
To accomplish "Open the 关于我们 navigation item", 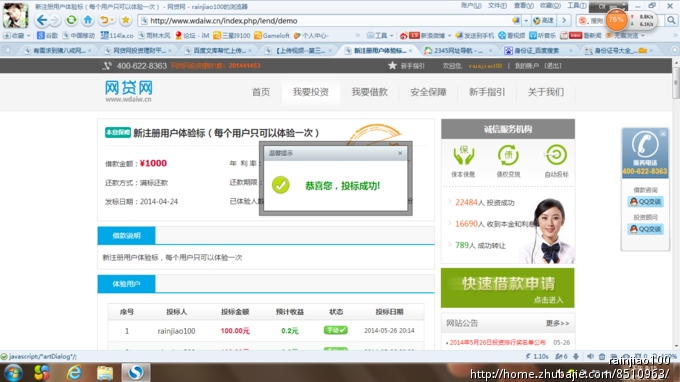I will click(546, 92).
